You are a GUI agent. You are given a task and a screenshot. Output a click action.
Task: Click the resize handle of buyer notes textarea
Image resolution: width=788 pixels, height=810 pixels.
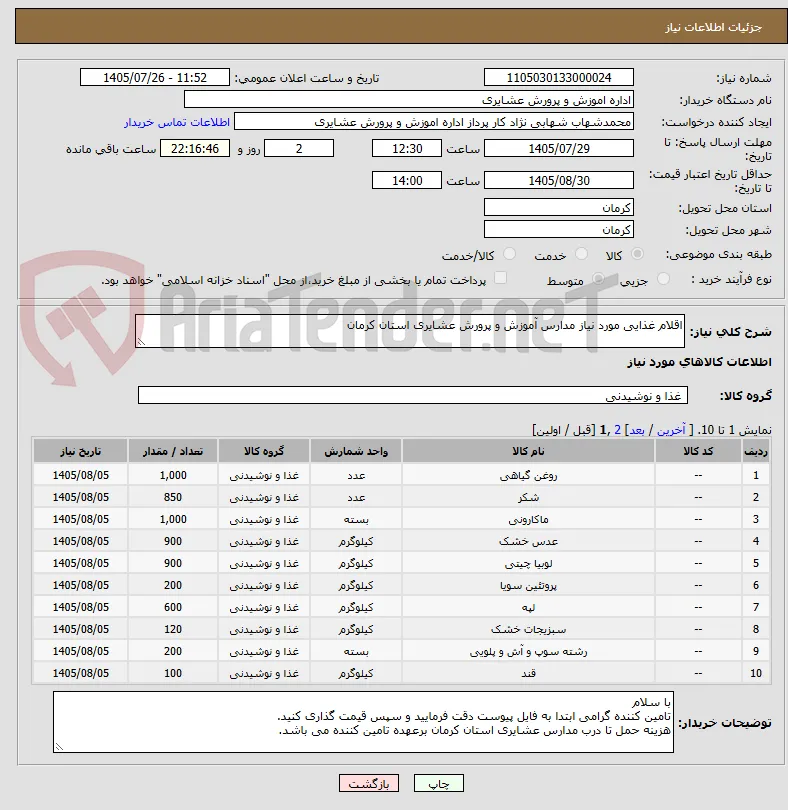59,746
